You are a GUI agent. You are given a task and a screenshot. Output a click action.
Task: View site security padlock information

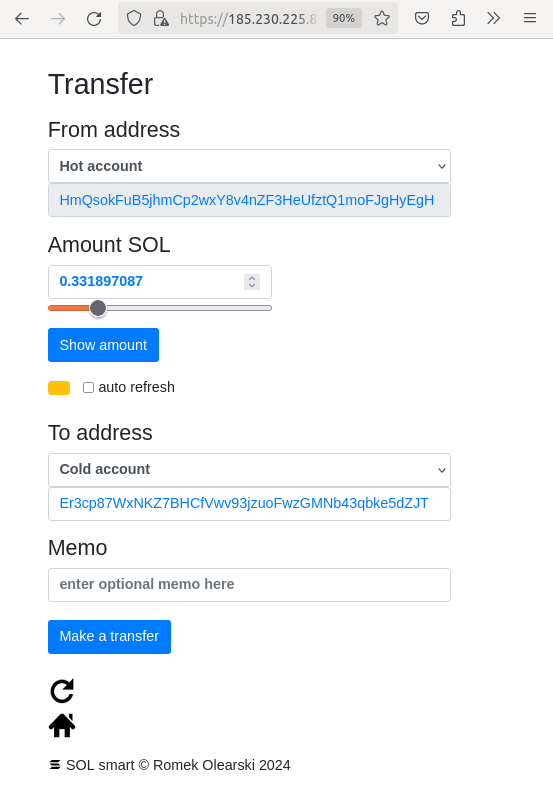click(161, 19)
